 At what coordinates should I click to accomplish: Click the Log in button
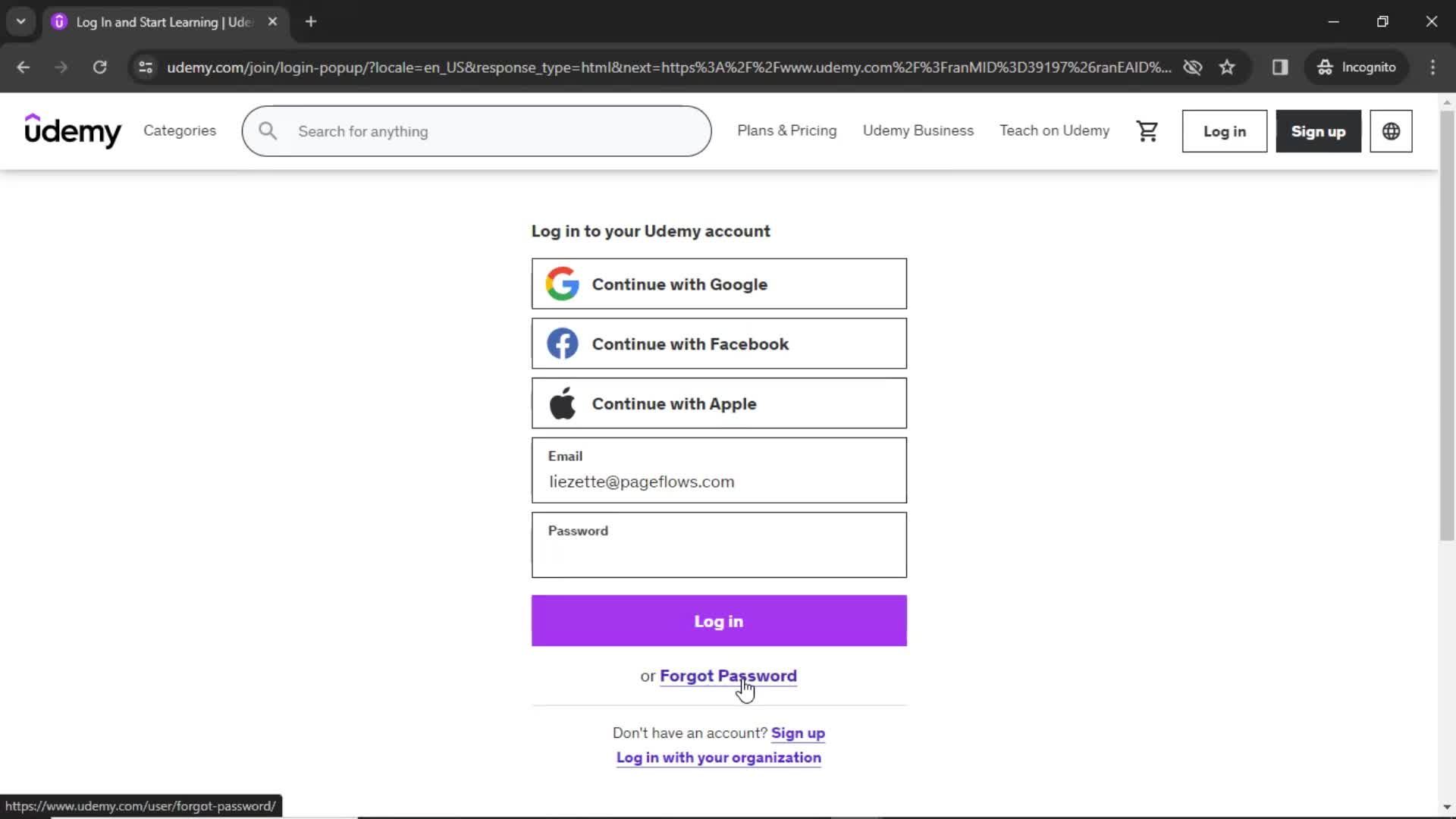[x=719, y=621]
